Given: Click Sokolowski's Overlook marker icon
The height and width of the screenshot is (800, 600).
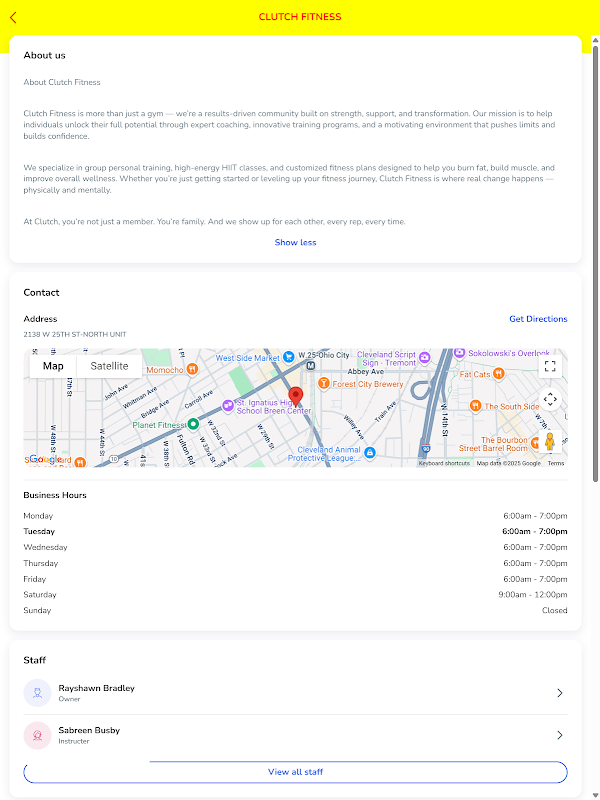Looking at the screenshot, I should click(x=459, y=353).
